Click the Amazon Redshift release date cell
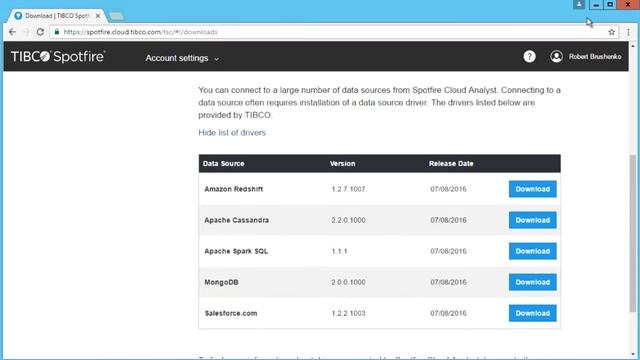The image size is (640, 360). point(448,189)
